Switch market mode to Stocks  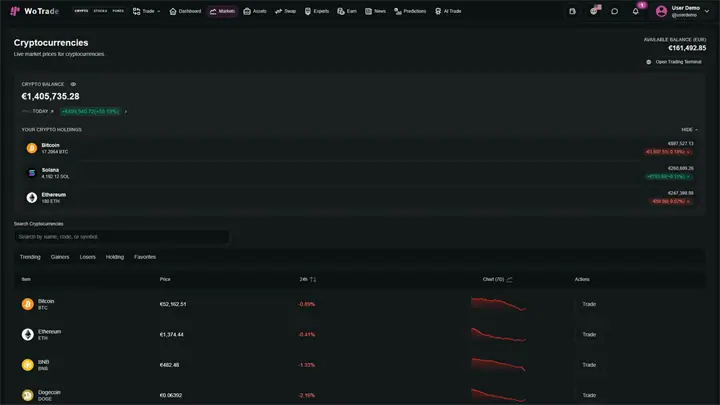100,11
